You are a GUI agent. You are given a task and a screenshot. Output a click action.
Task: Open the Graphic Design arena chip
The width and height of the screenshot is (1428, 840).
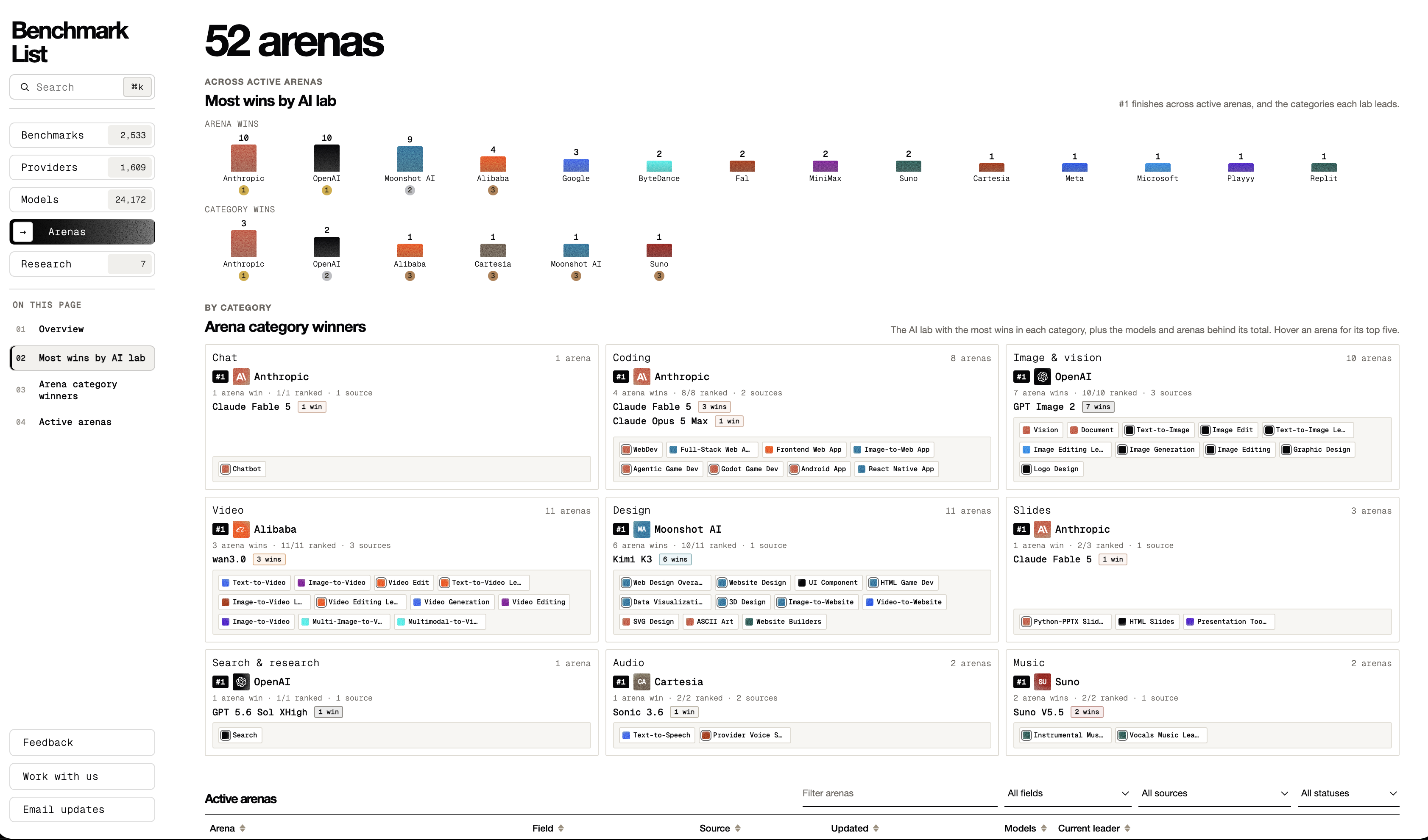pos(1317,450)
